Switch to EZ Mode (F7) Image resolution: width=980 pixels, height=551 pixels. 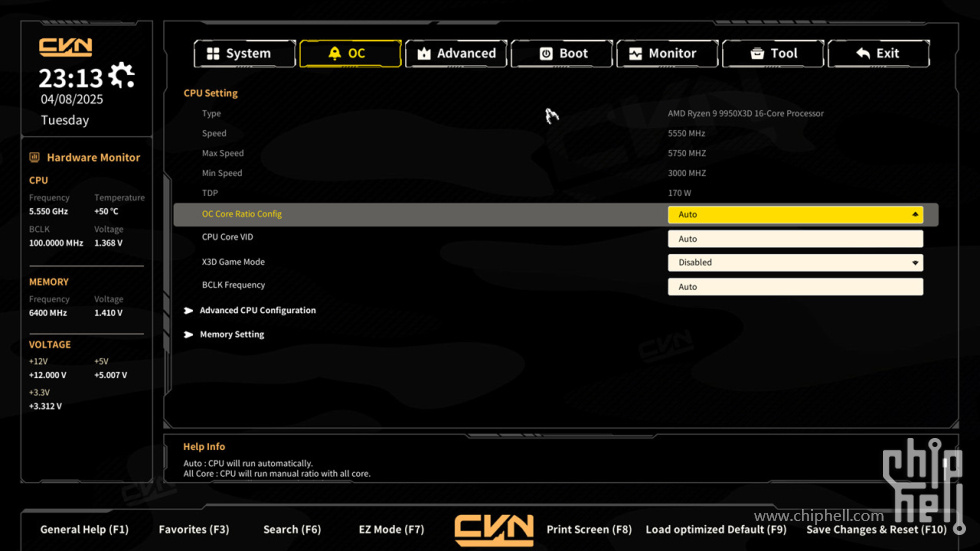391,530
